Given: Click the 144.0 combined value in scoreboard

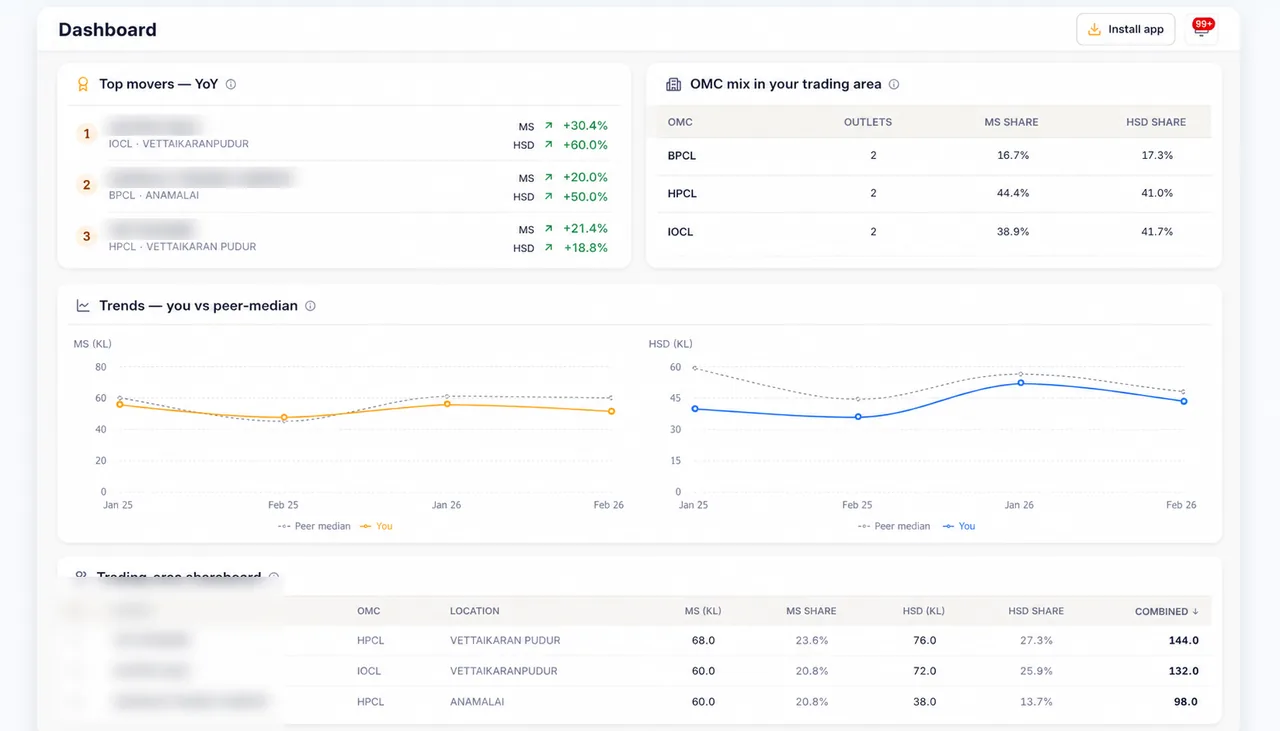Looking at the screenshot, I should [1183, 640].
